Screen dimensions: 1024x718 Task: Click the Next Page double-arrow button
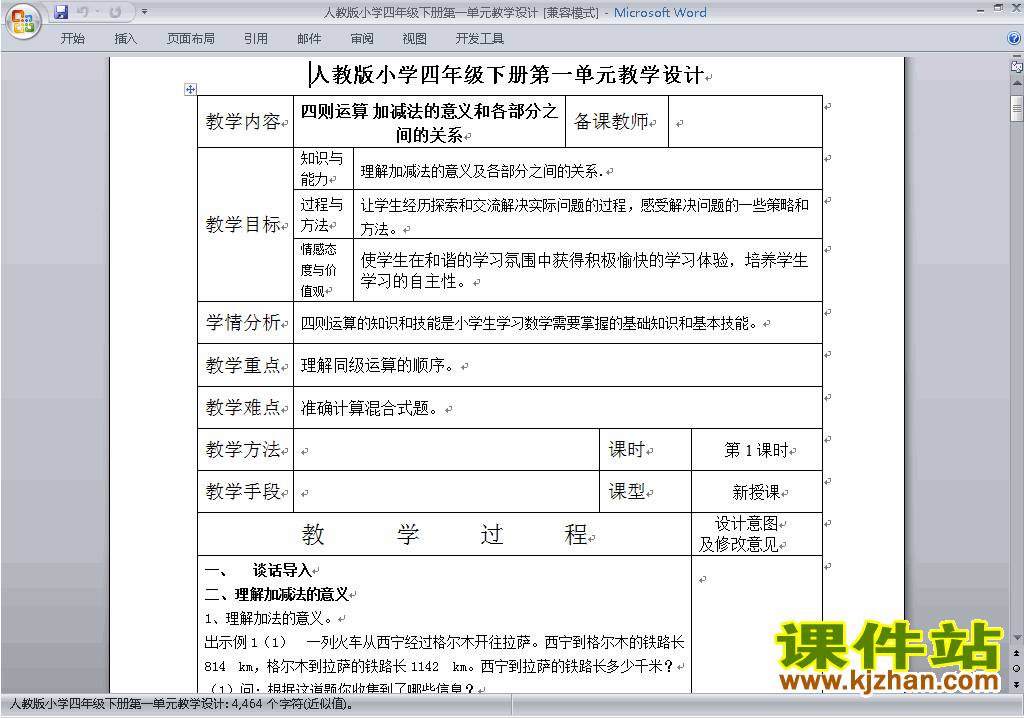tap(1017, 684)
